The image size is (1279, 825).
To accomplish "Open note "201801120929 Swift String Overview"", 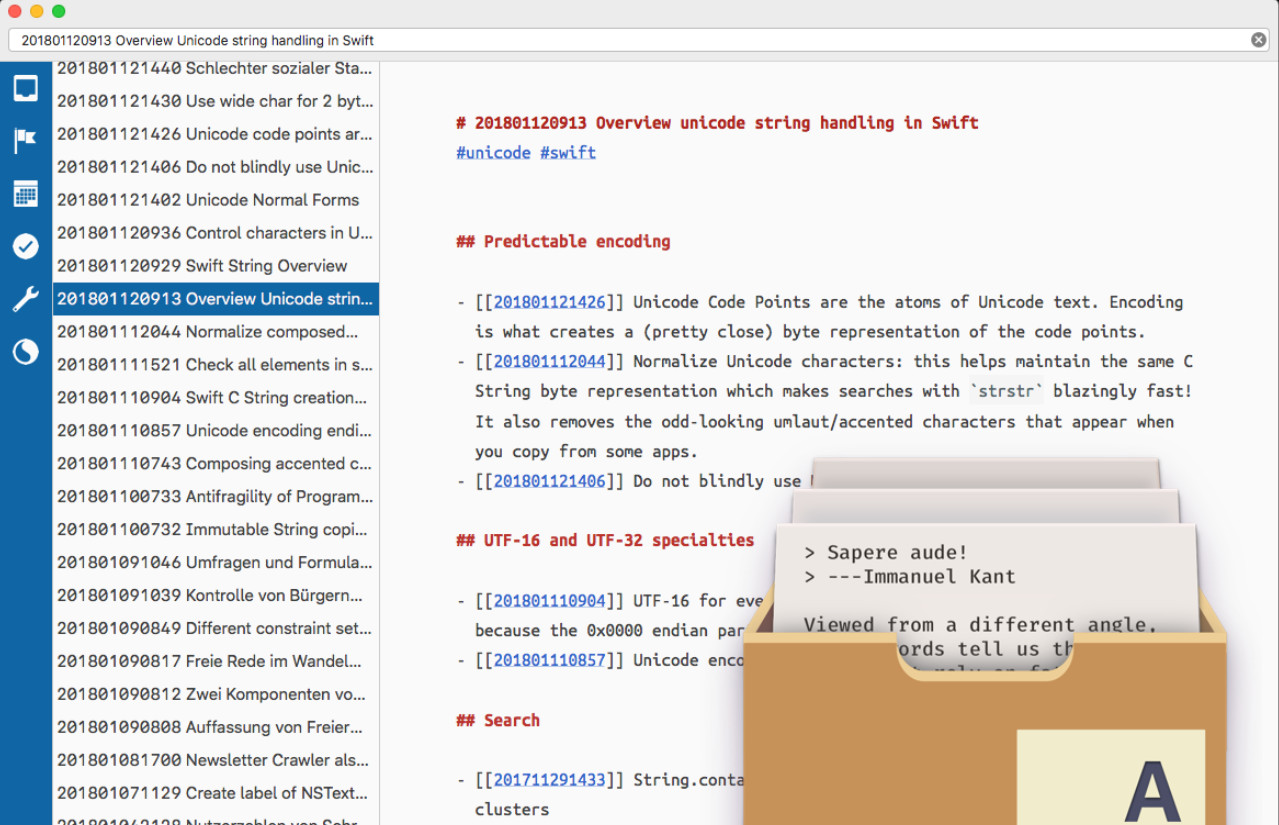I will click(216, 266).
